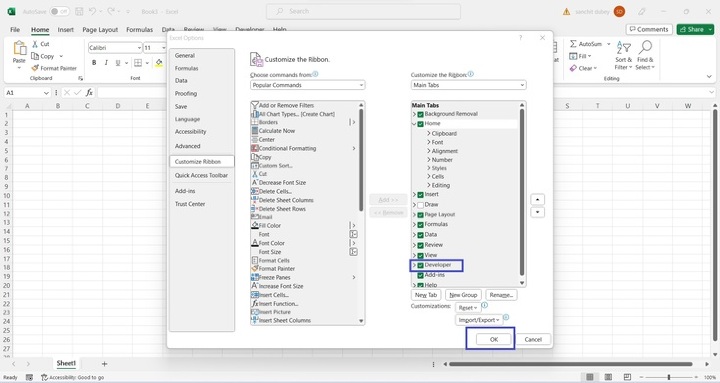720x383 pixels.
Task: Open Find & Select magnifier
Action: pos(645,47)
